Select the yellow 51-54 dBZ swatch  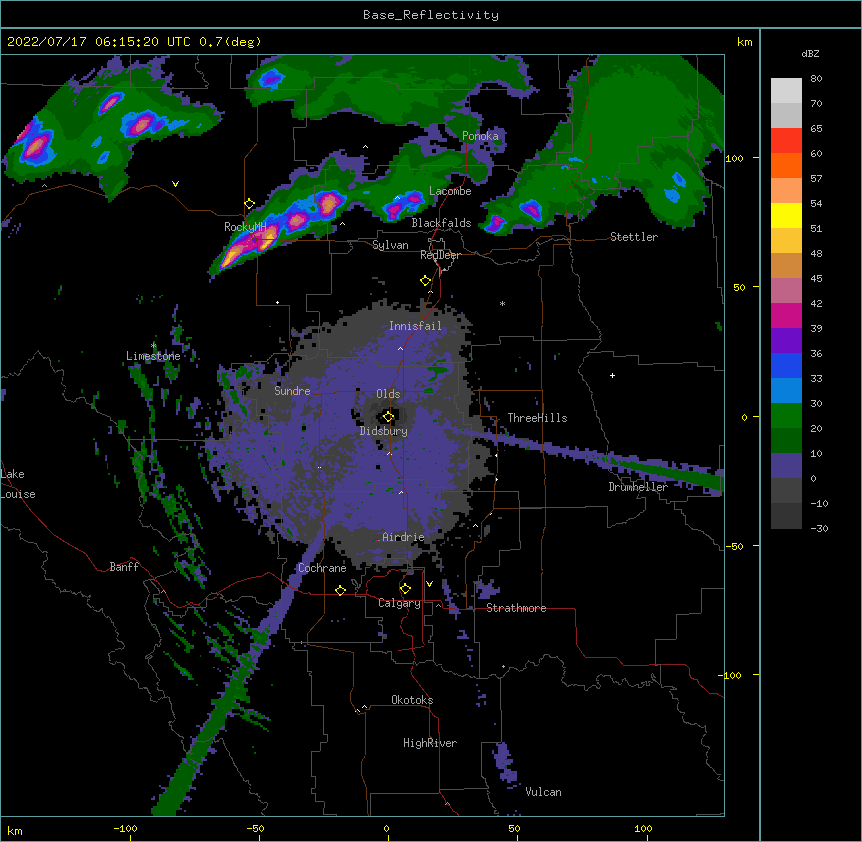tap(786, 215)
